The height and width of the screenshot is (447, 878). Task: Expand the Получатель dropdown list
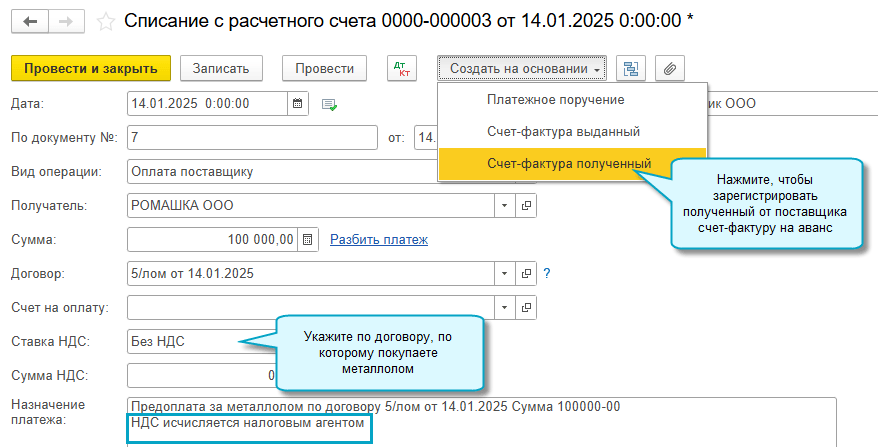(x=505, y=205)
